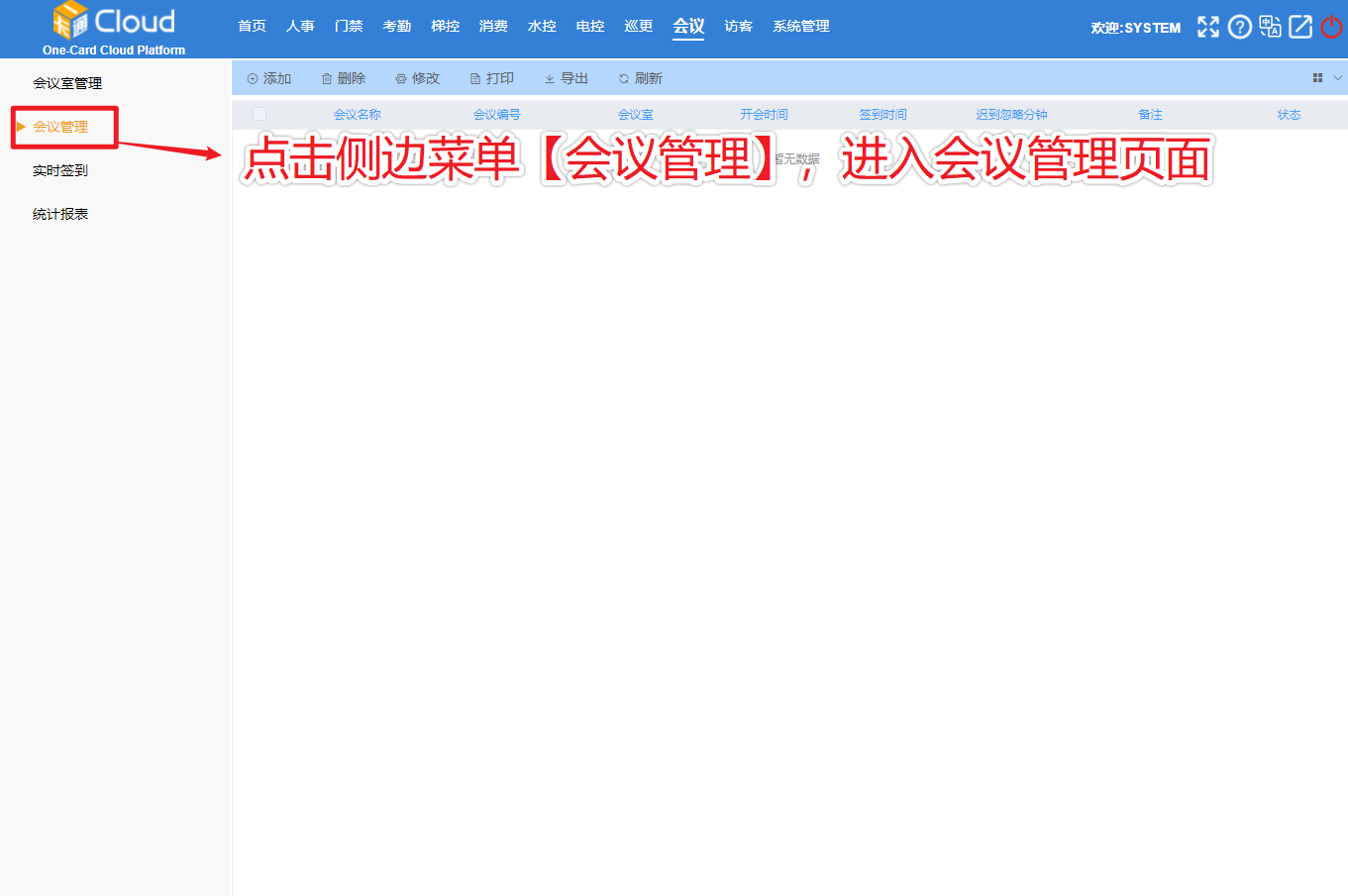Click the 修改 (Edit) toolbar button
The height and width of the screenshot is (896, 1348).
pos(417,78)
